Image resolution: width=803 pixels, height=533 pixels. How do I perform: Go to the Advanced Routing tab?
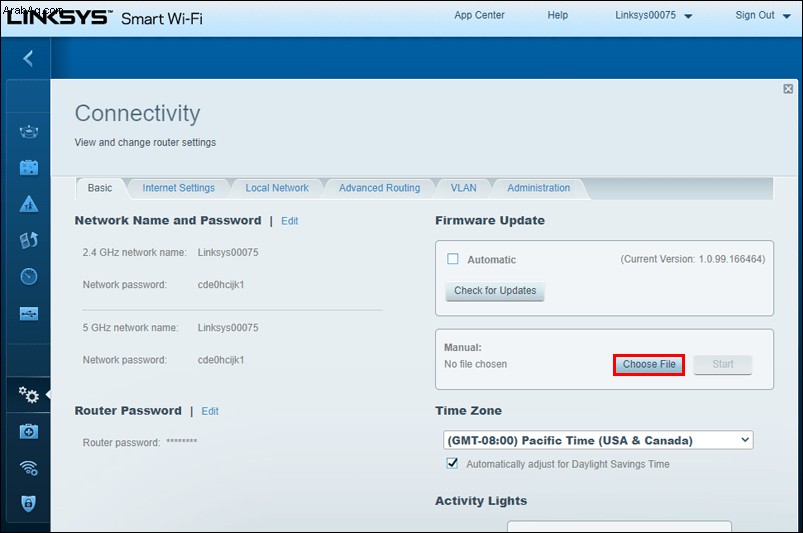[x=379, y=188]
